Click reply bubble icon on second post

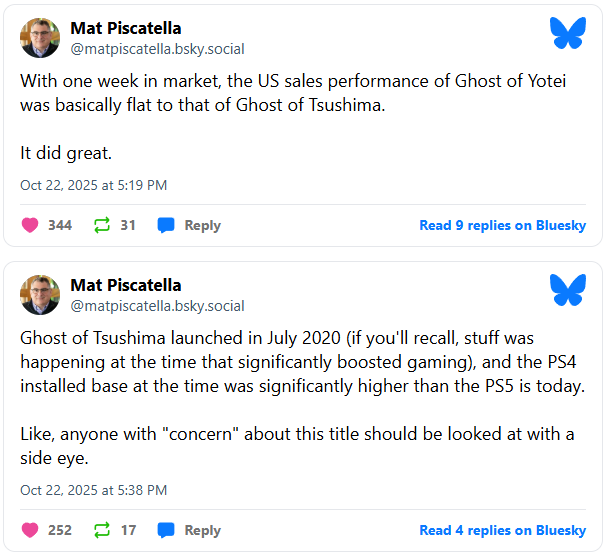point(166,530)
